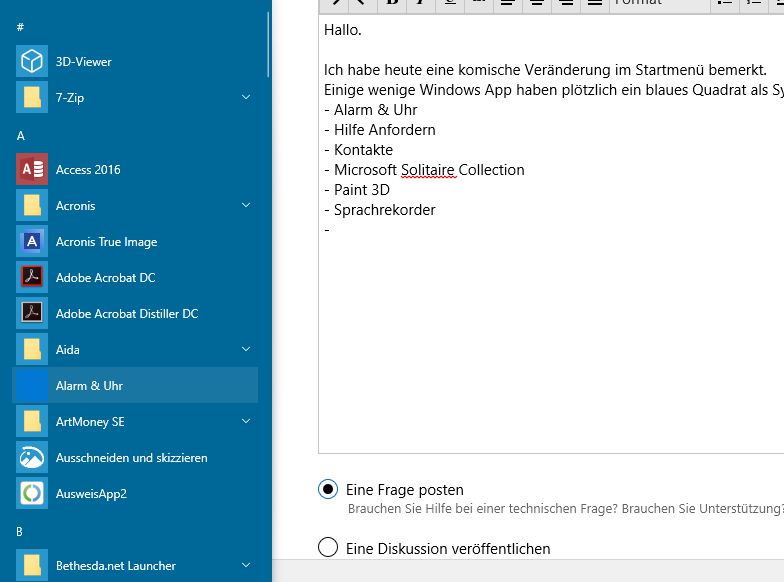Click the '- Paint 3D' line in the editor
This screenshot has width=784, height=582.
(357, 190)
